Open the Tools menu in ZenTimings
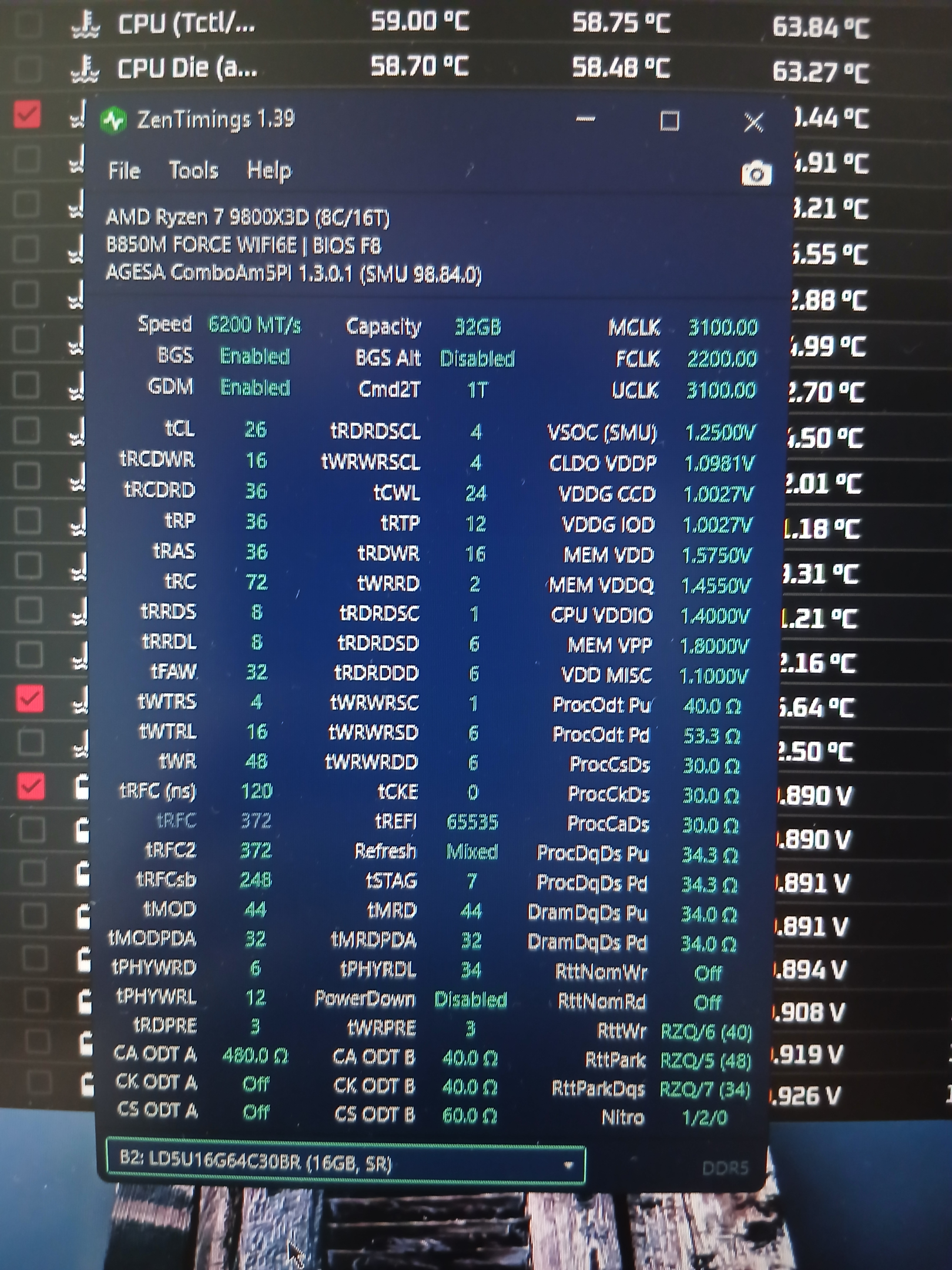952x1270 pixels. point(193,171)
